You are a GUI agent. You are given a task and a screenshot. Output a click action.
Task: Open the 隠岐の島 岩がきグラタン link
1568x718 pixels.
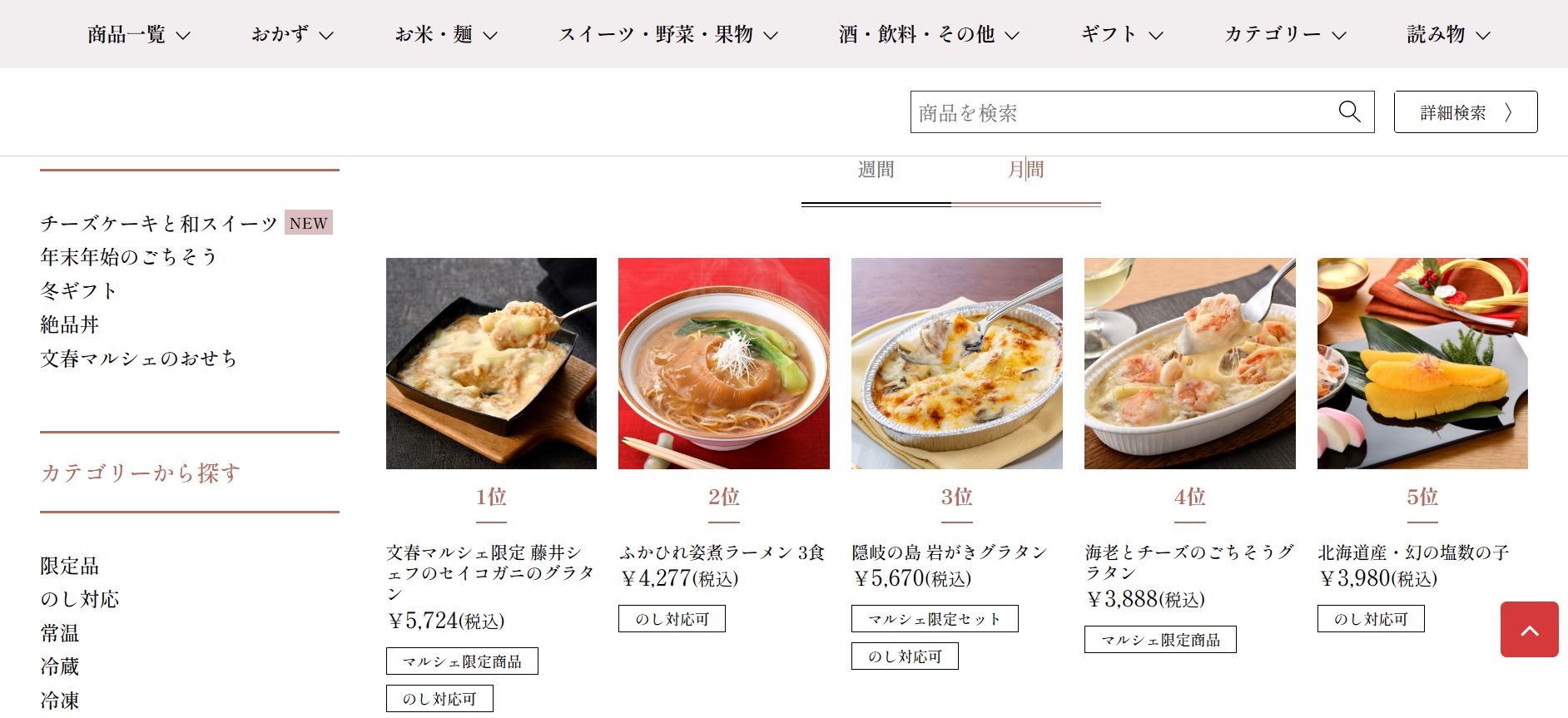point(949,552)
